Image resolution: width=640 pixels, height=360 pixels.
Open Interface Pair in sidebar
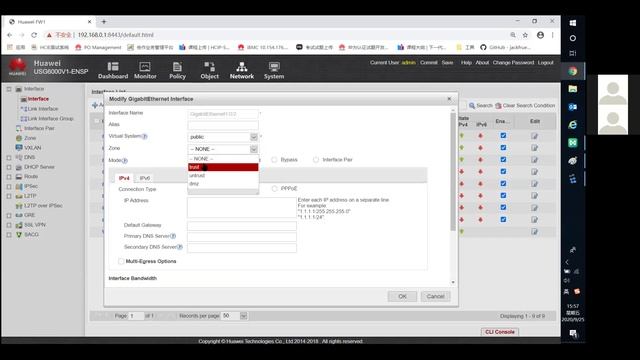point(39,128)
